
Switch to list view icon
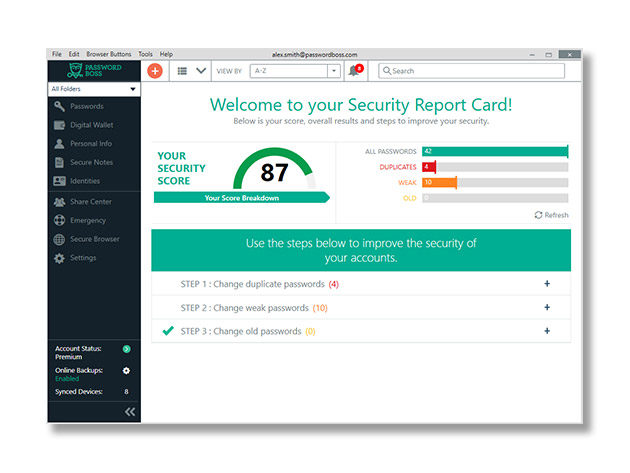coord(182,71)
